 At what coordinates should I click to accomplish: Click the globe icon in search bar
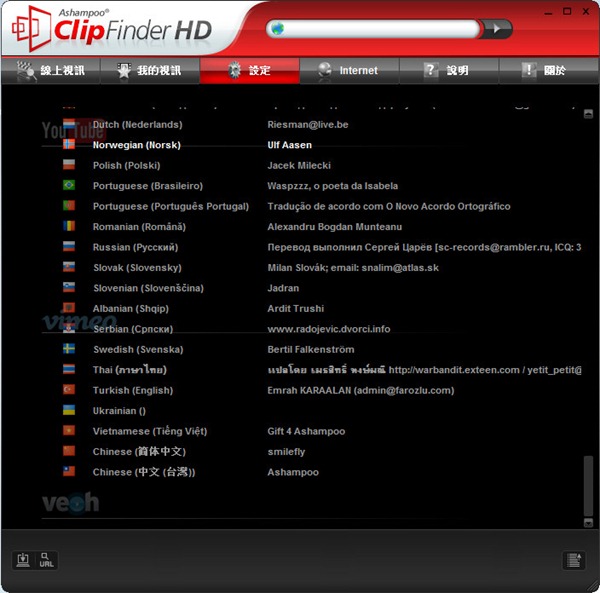click(x=277, y=28)
